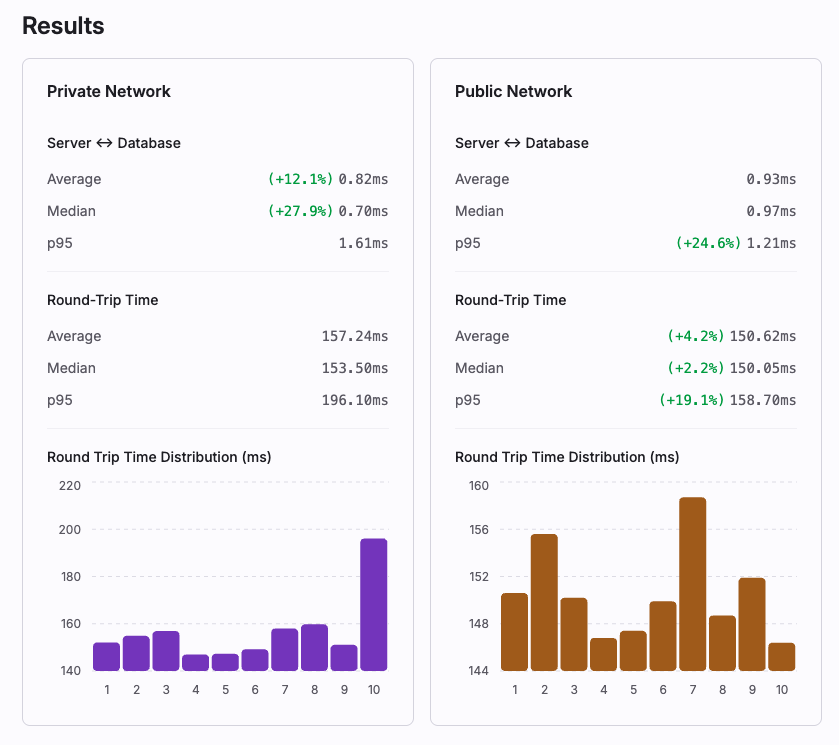The image size is (839, 745).
Task: Click the green "(+24.6%)" change indicator
Action: click(708, 244)
